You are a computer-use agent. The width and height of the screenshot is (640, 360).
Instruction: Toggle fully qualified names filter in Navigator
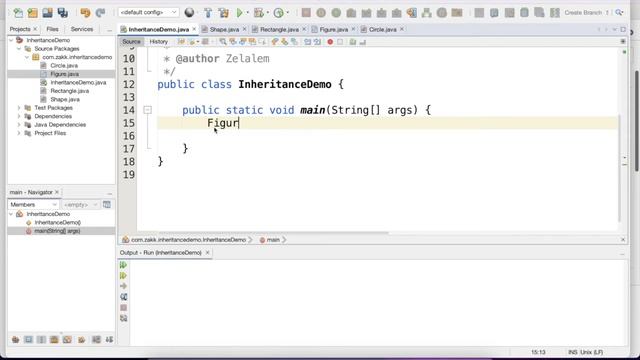tap(82, 340)
